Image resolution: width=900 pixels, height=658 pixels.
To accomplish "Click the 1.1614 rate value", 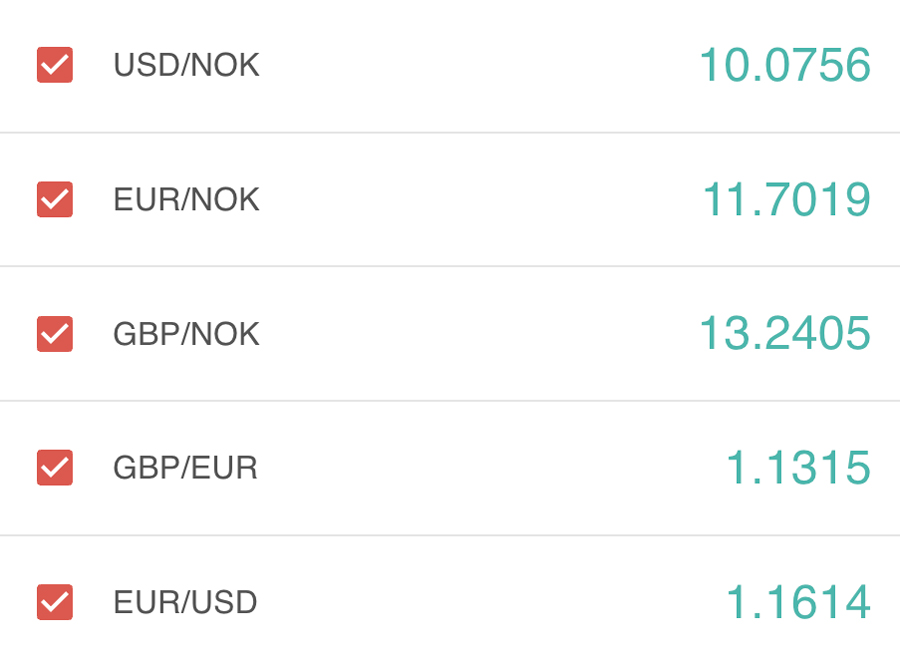I will pos(797,602).
